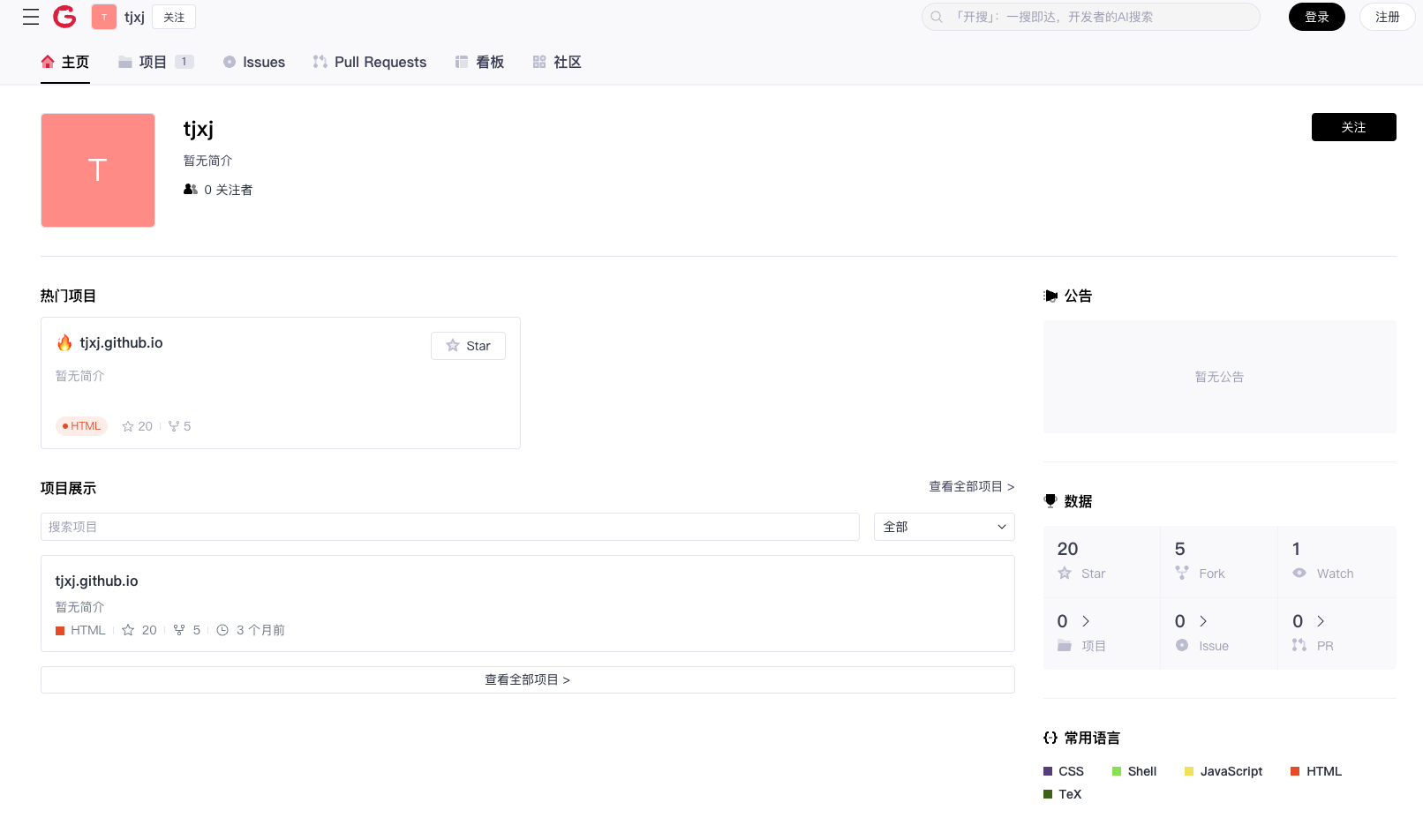Click the JavaScript yellow color swatch
The height and width of the screenshot is (840, 1423).
tap(1189, 771)
